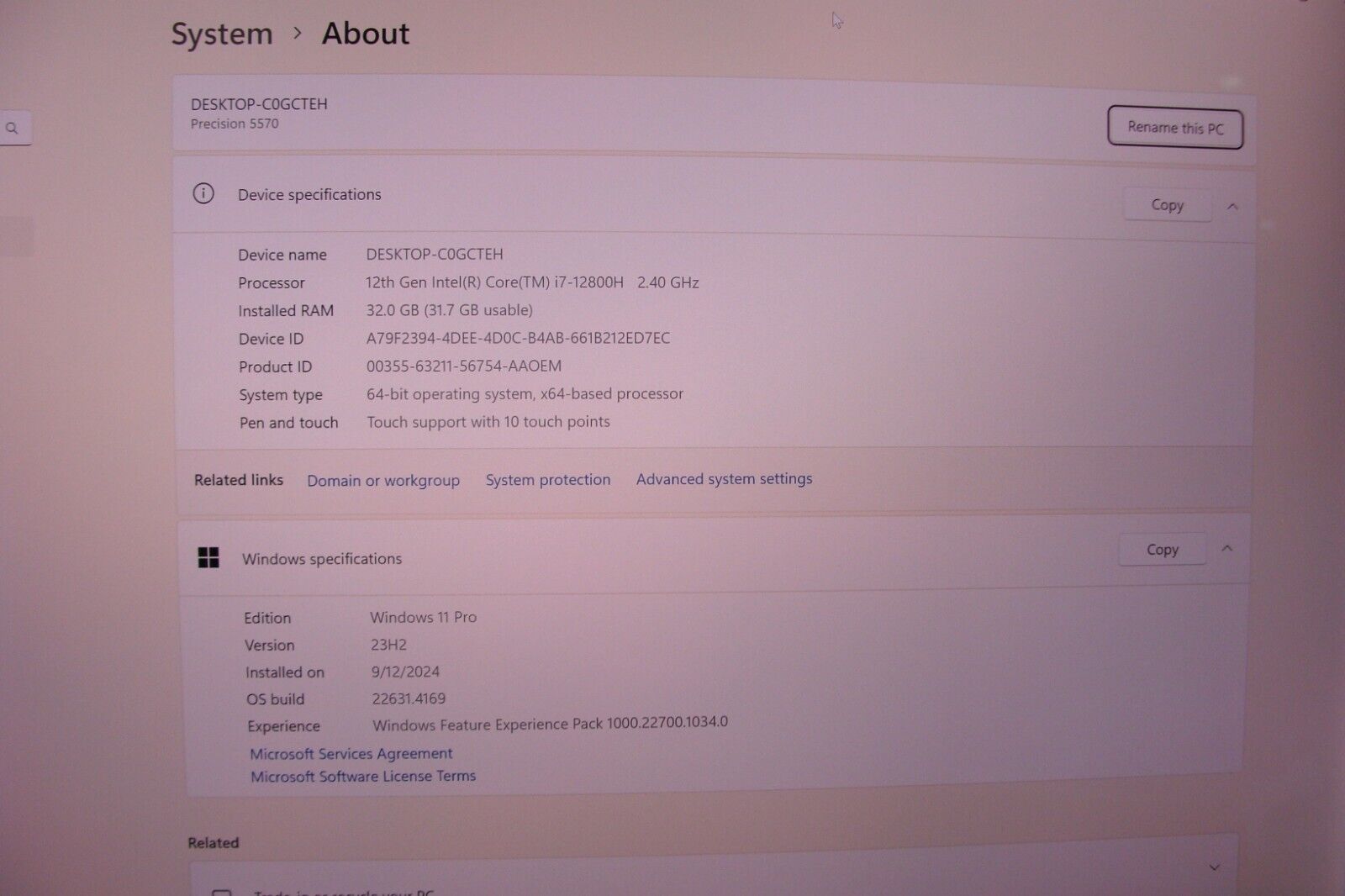Open Microsoft Services Agreement link
The width and height of the screenshot is (1345, 896).
(x=351, y=754)
